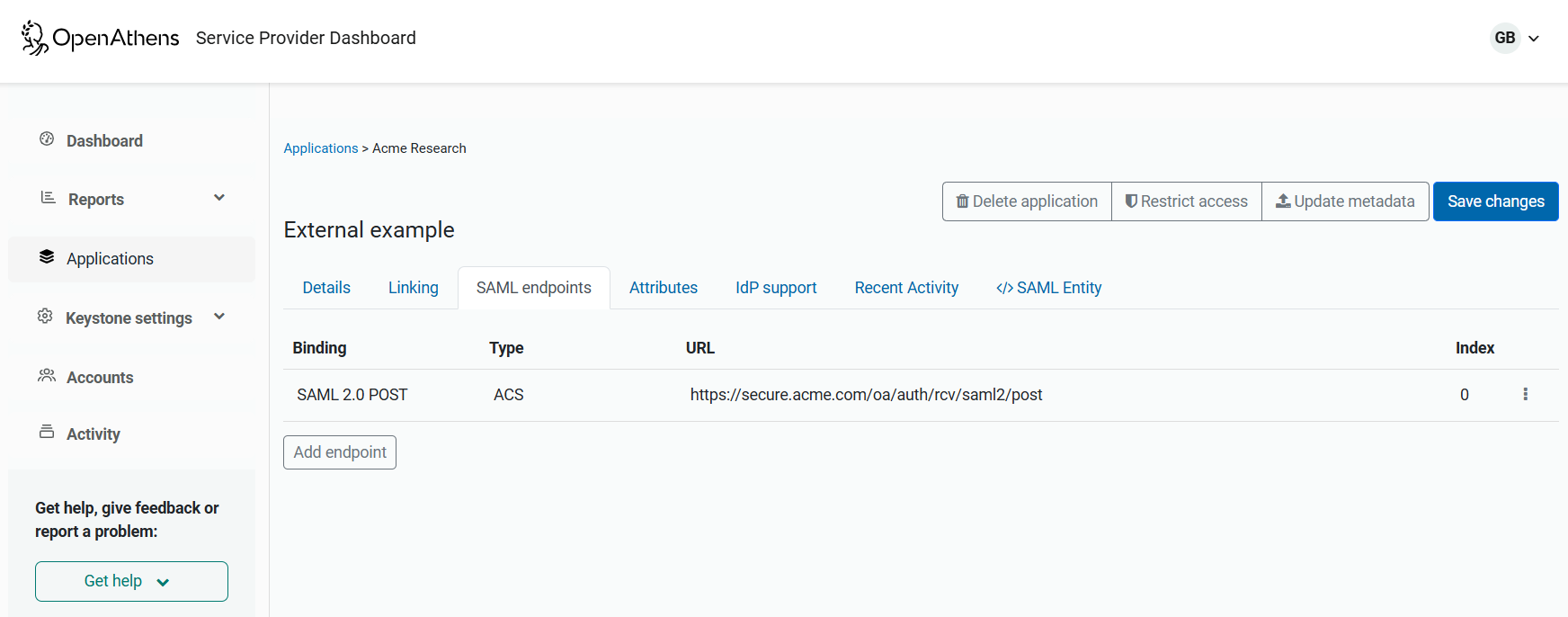Open the SAML Entity tab
1568x617 pixels.
point(1048,288)
